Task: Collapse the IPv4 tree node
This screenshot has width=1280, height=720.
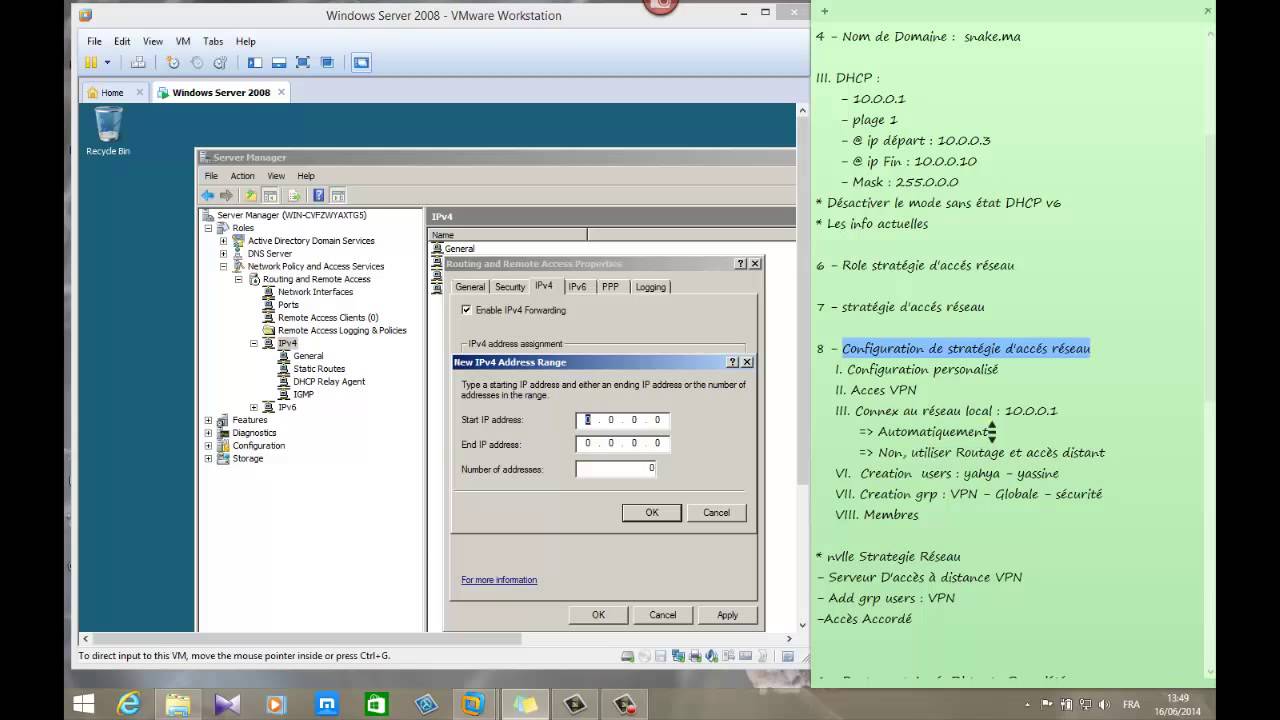Action: (254, 343)
